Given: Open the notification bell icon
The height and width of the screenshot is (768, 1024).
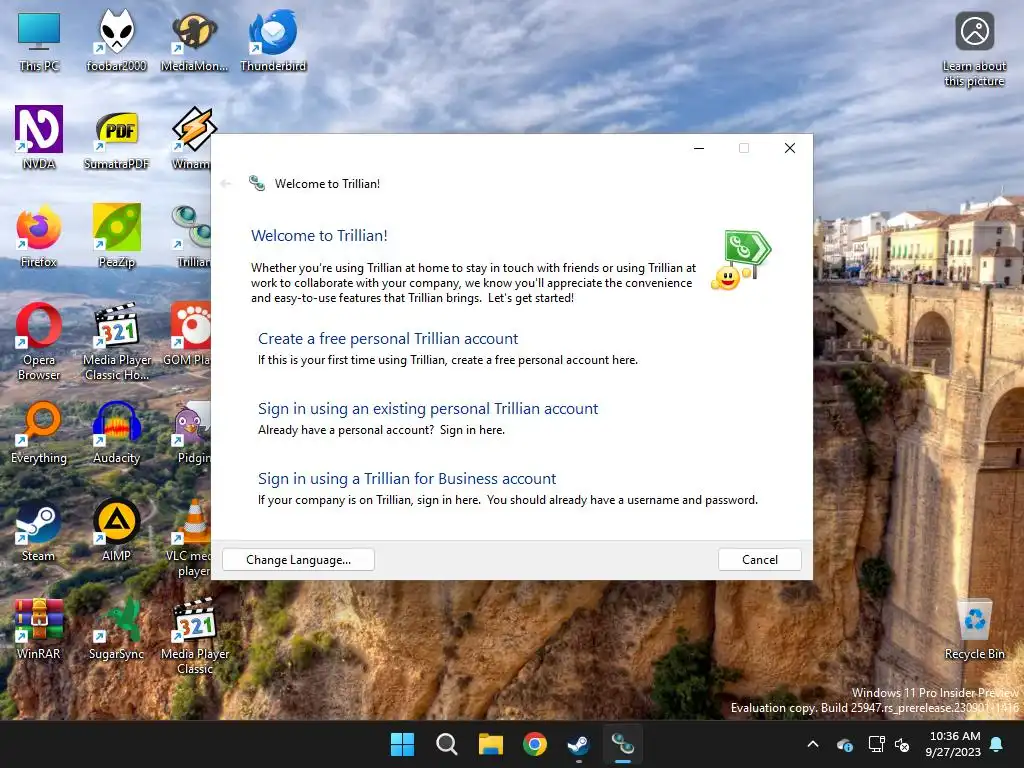Looking at the screenshot, I should coord(997,744).
